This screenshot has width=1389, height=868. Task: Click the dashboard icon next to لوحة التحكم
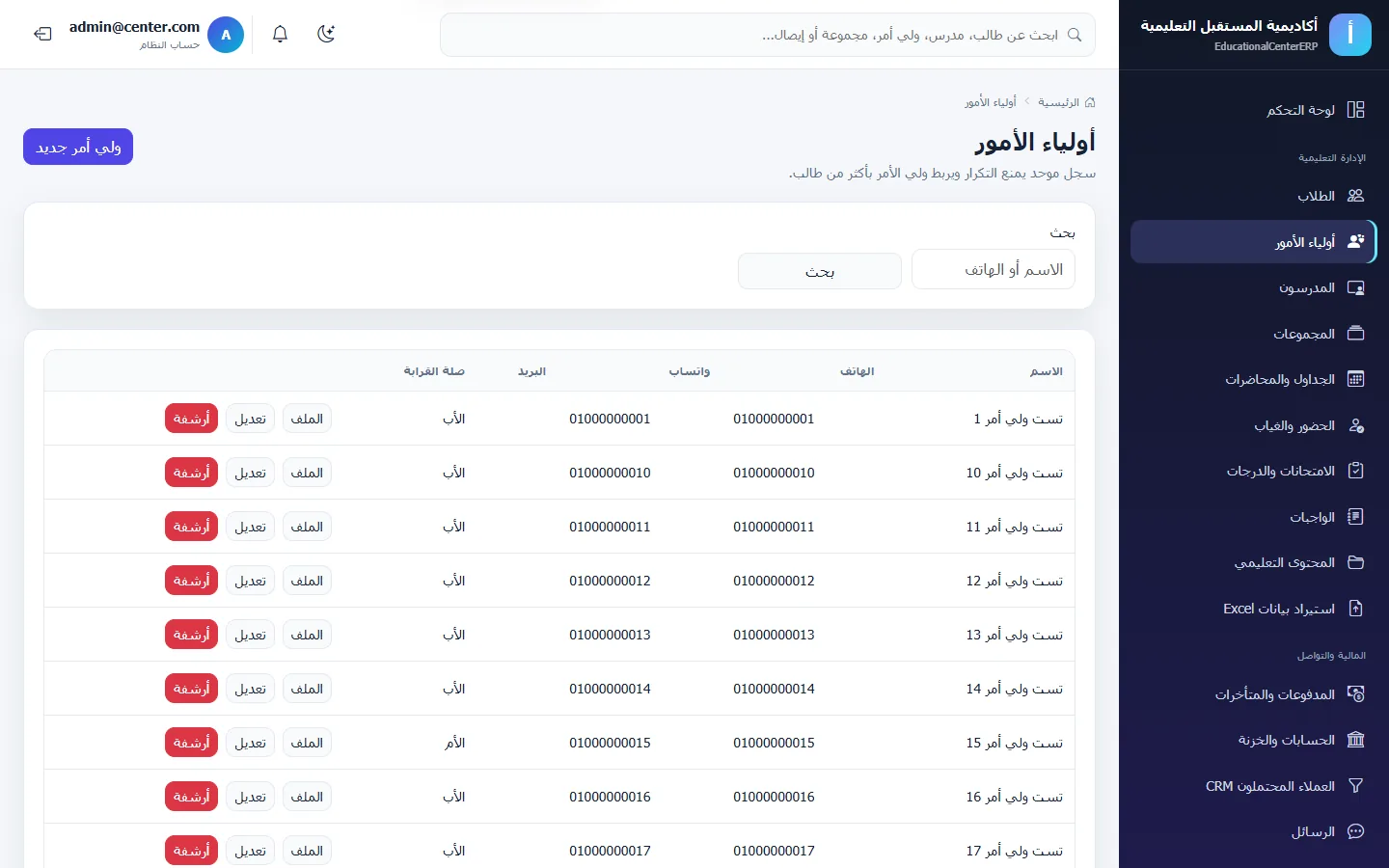coord(1355,110)
